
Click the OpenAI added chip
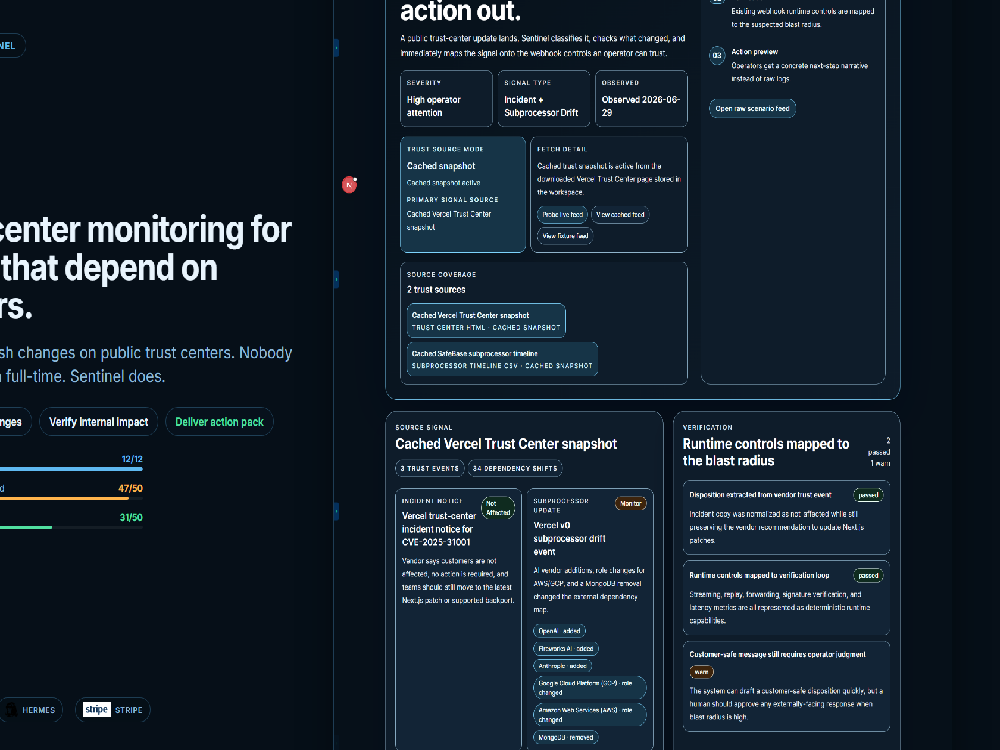pyautogui.click(x=559, y=631)
